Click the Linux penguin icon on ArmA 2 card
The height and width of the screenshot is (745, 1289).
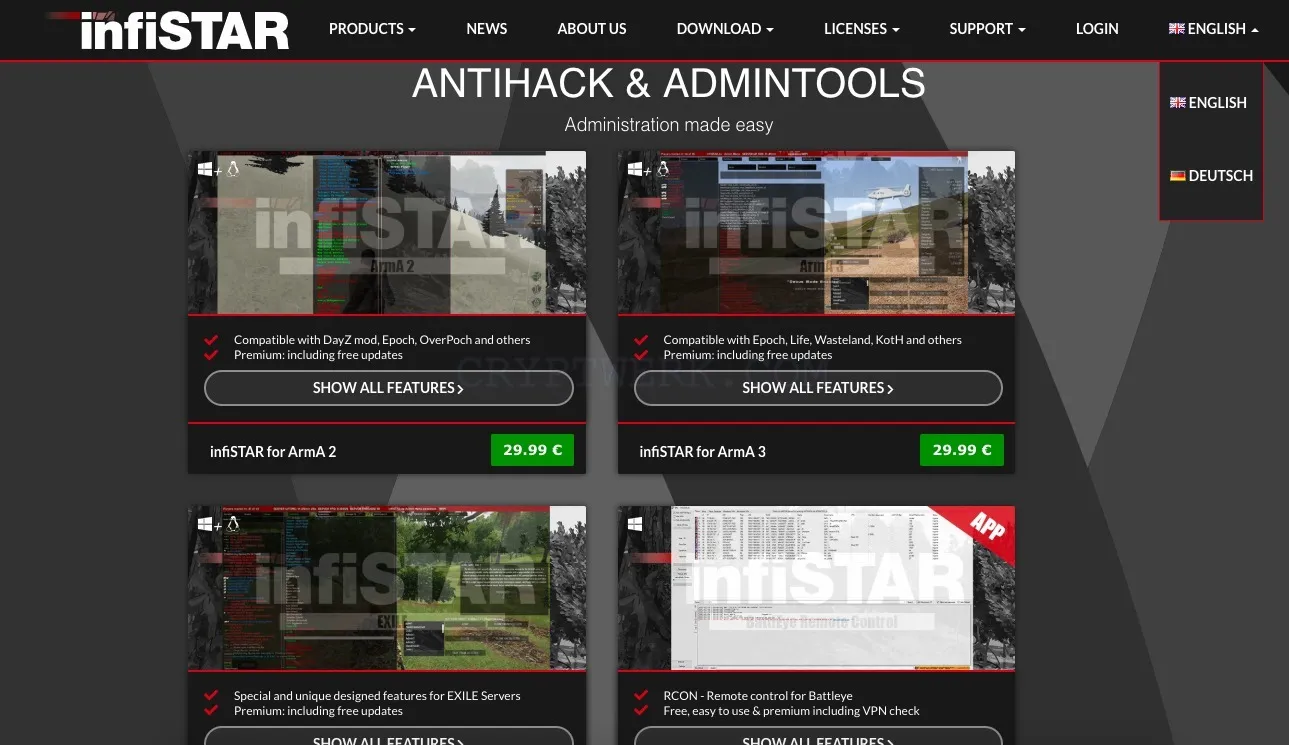tap(233, 169)
